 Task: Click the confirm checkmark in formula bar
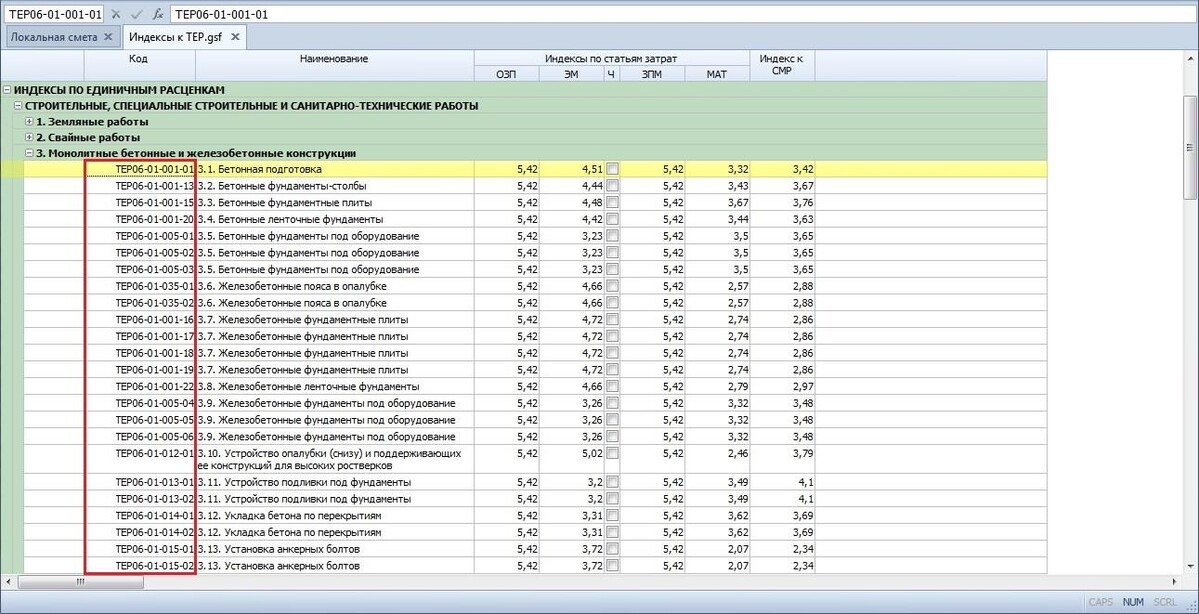pos(137,14)
